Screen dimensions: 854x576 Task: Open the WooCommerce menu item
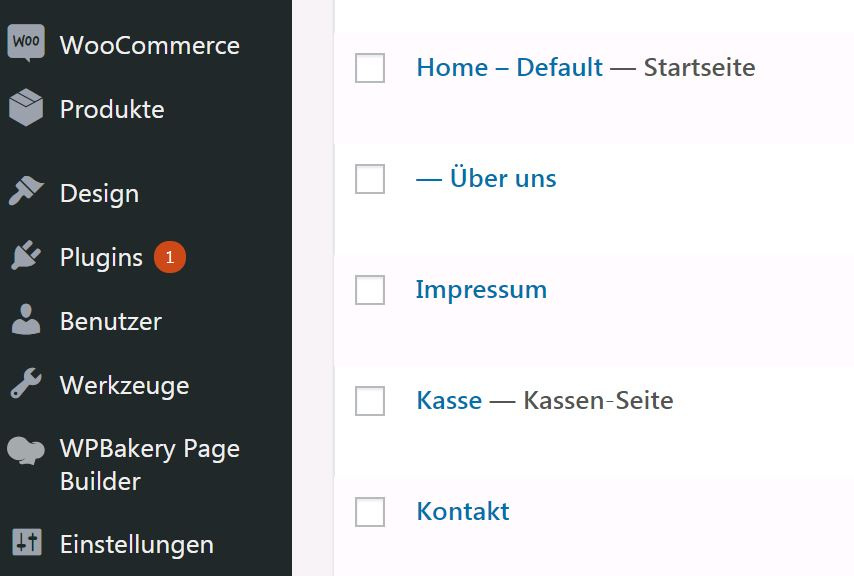(150, 45)
